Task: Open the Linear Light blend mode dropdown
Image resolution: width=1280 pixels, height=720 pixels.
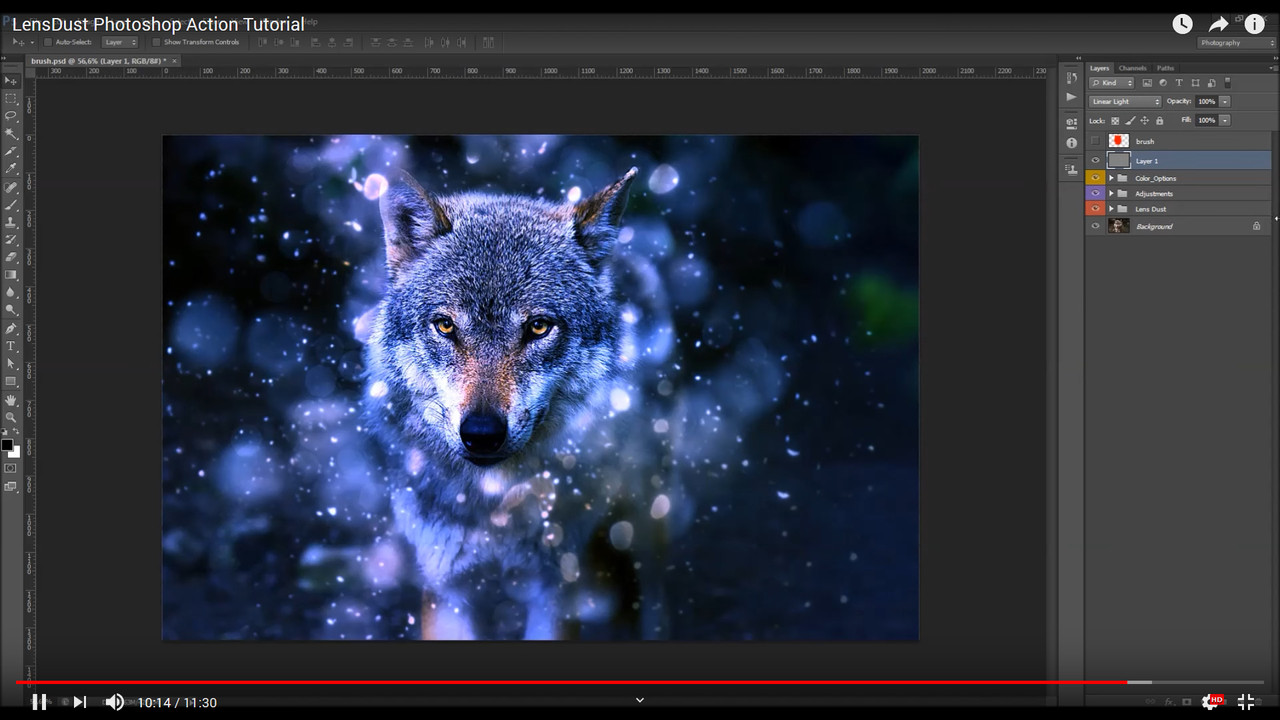Action: pyautogui.click(x=1125, y=102)
